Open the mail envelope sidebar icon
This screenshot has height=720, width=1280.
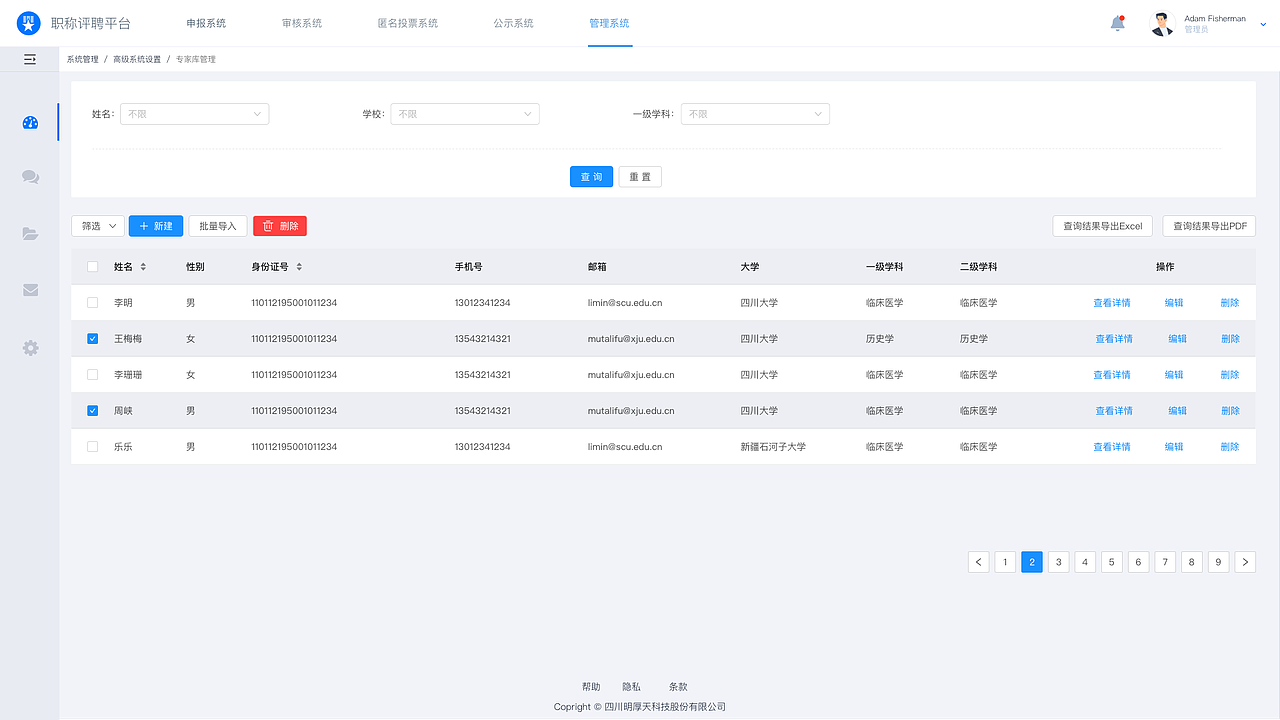30,290
